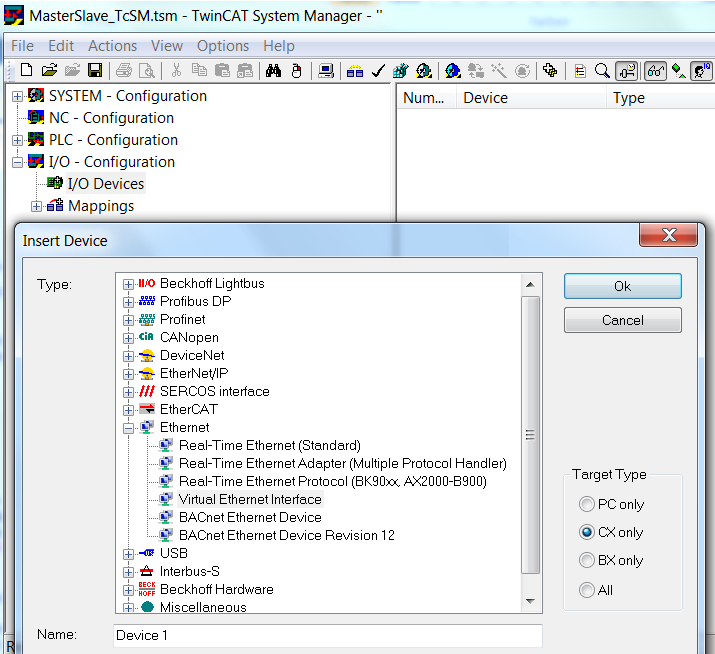The width and height of the screenshot is (715, 654).
Task: Close the Insert Device dialog
Action: click(x=668, y=235)
